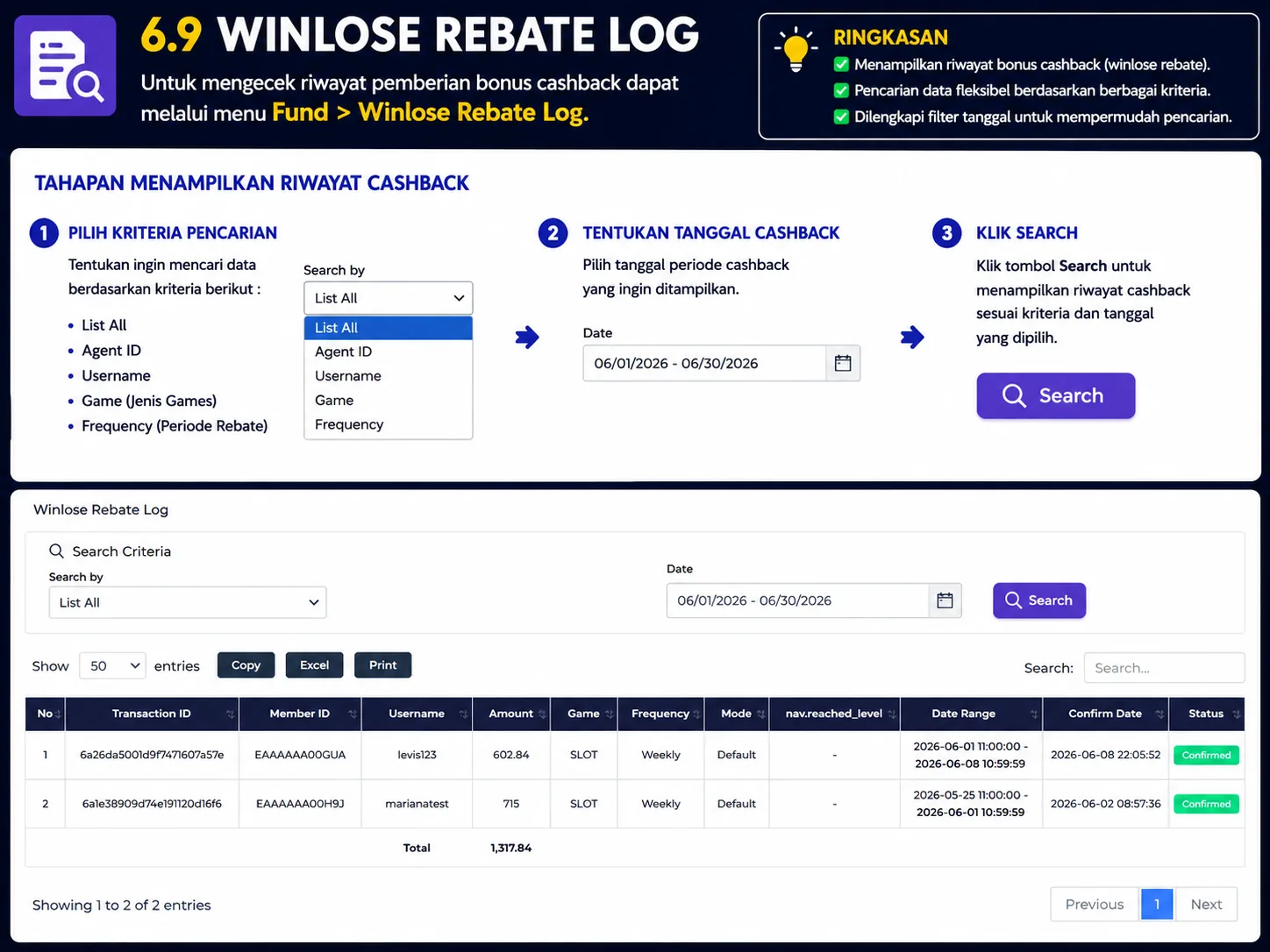Sort table by the No column arrows
The image size is (1270, 952).
tap(58, 714)
